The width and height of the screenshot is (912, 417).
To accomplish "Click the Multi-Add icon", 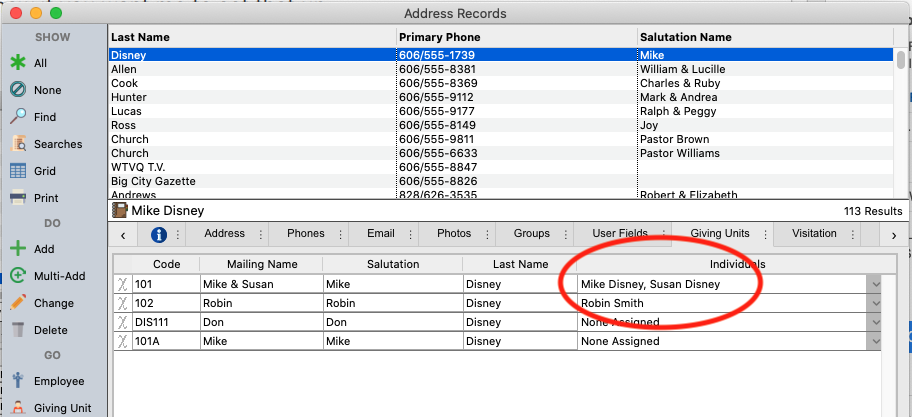I will tap(18, 276).
